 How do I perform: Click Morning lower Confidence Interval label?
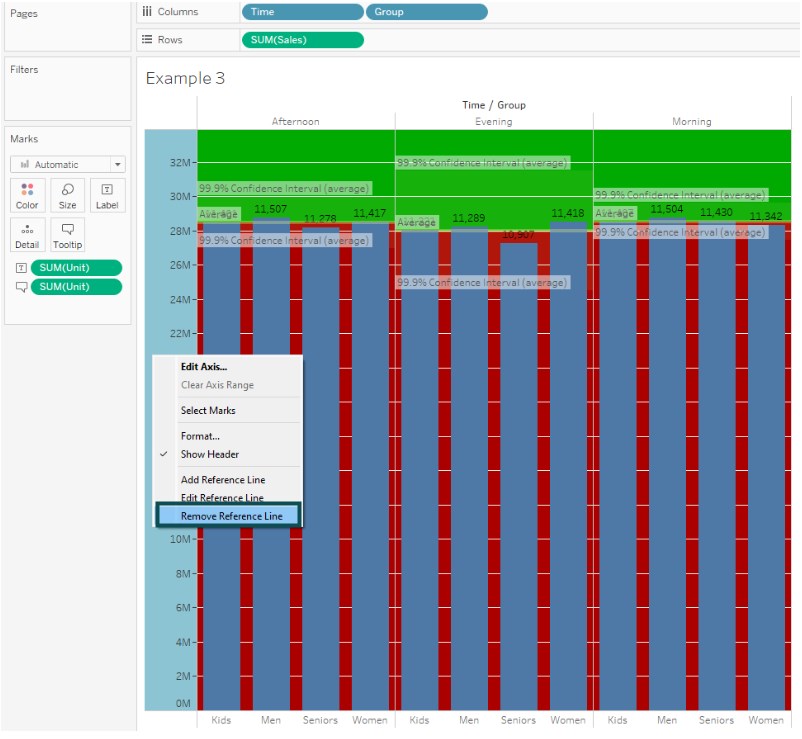pos(681,232)
